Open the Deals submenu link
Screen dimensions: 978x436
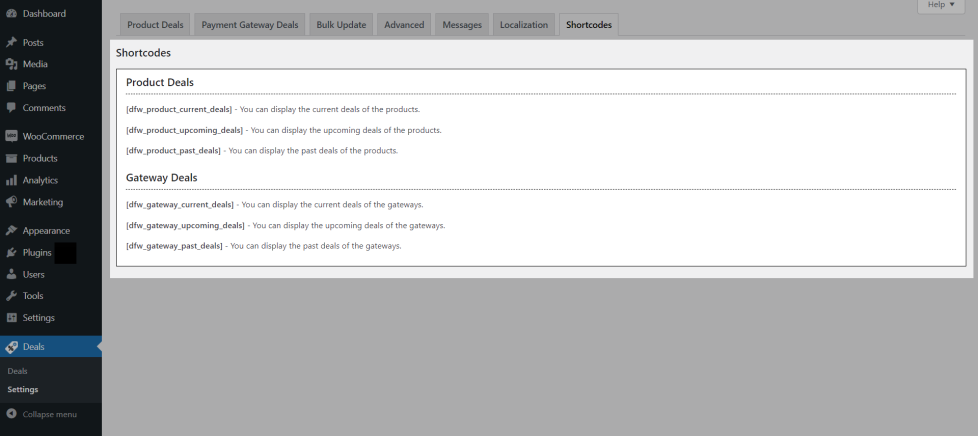point(17,371)
